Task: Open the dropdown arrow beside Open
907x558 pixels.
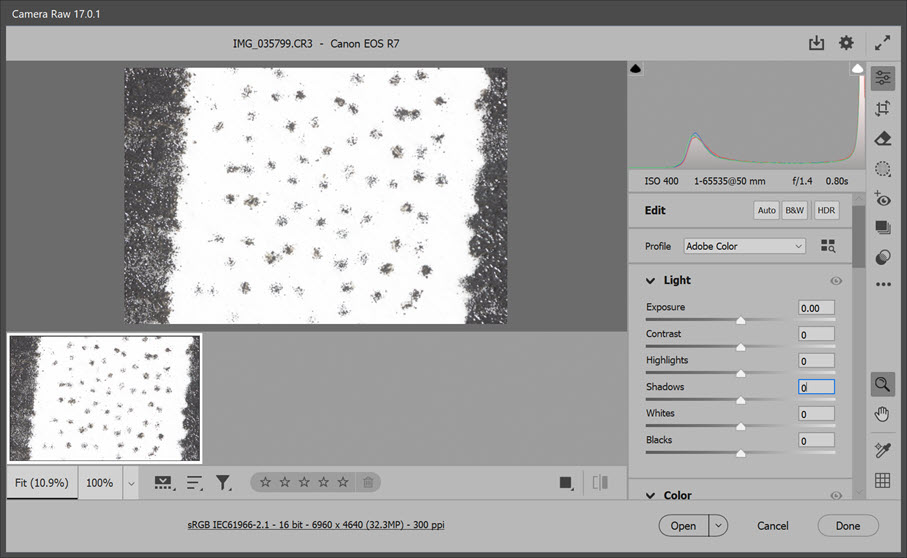Action: [x=718, y=526]
